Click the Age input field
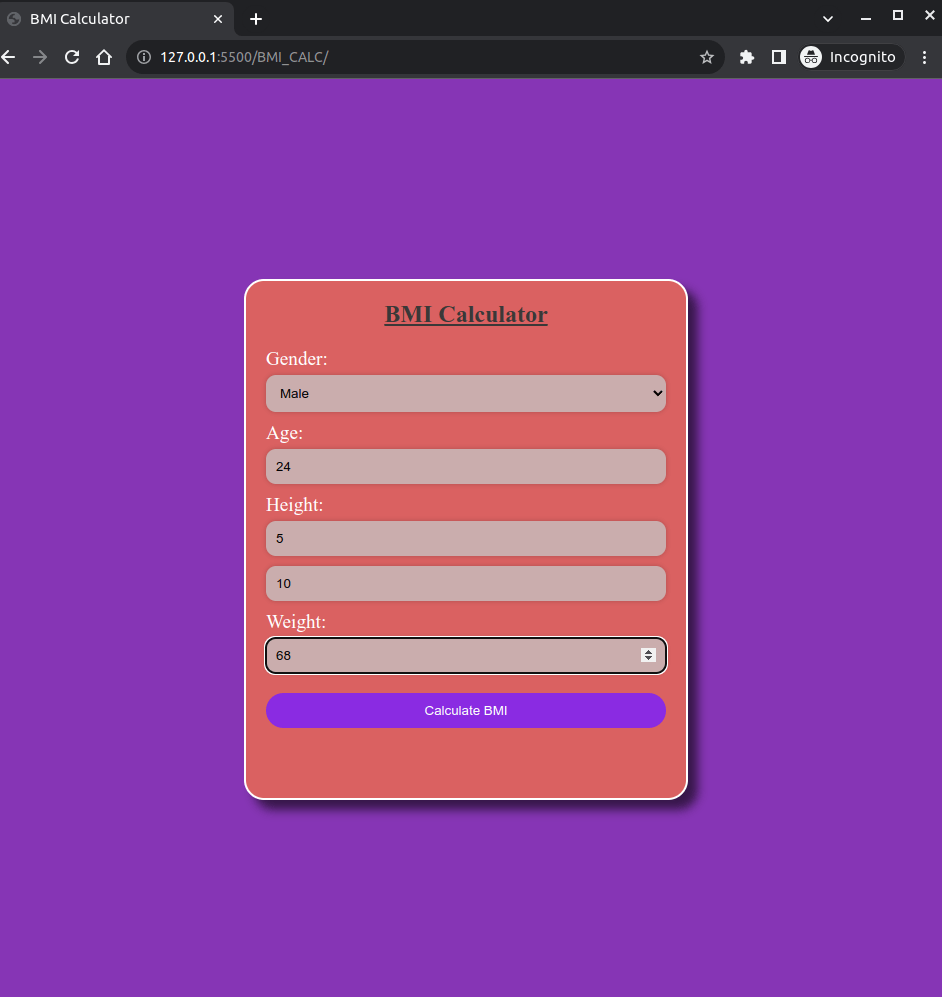Viewport: 942px width, 997px height. point(466,467)
